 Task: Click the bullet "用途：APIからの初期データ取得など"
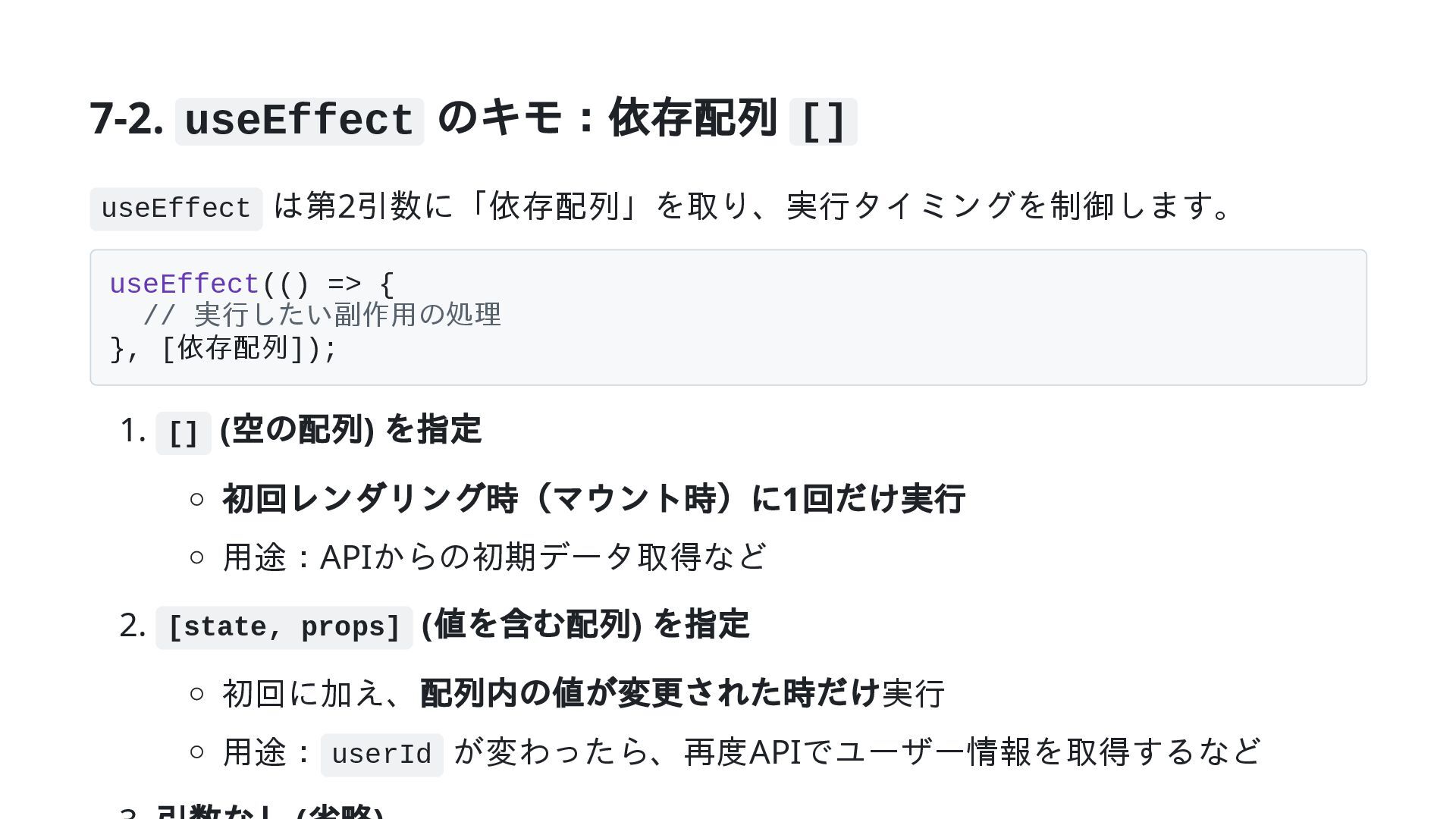tap(494, 557)
